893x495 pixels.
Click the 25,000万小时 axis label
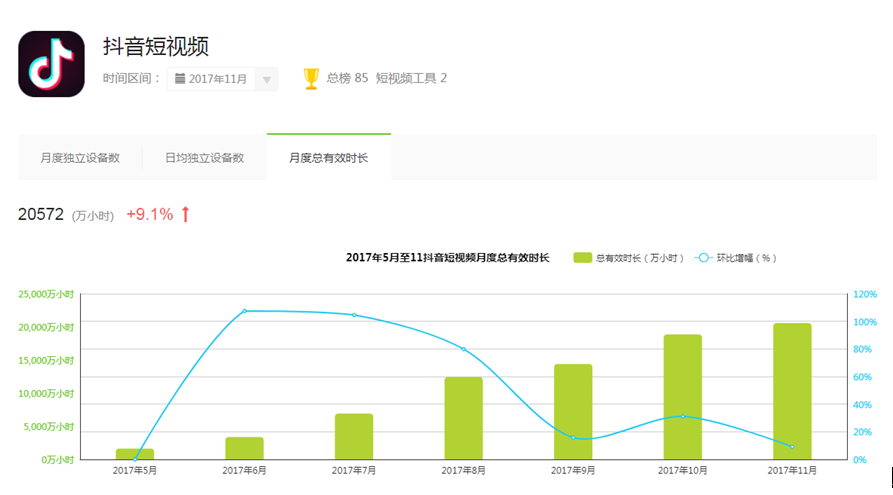tap(46, 294)
